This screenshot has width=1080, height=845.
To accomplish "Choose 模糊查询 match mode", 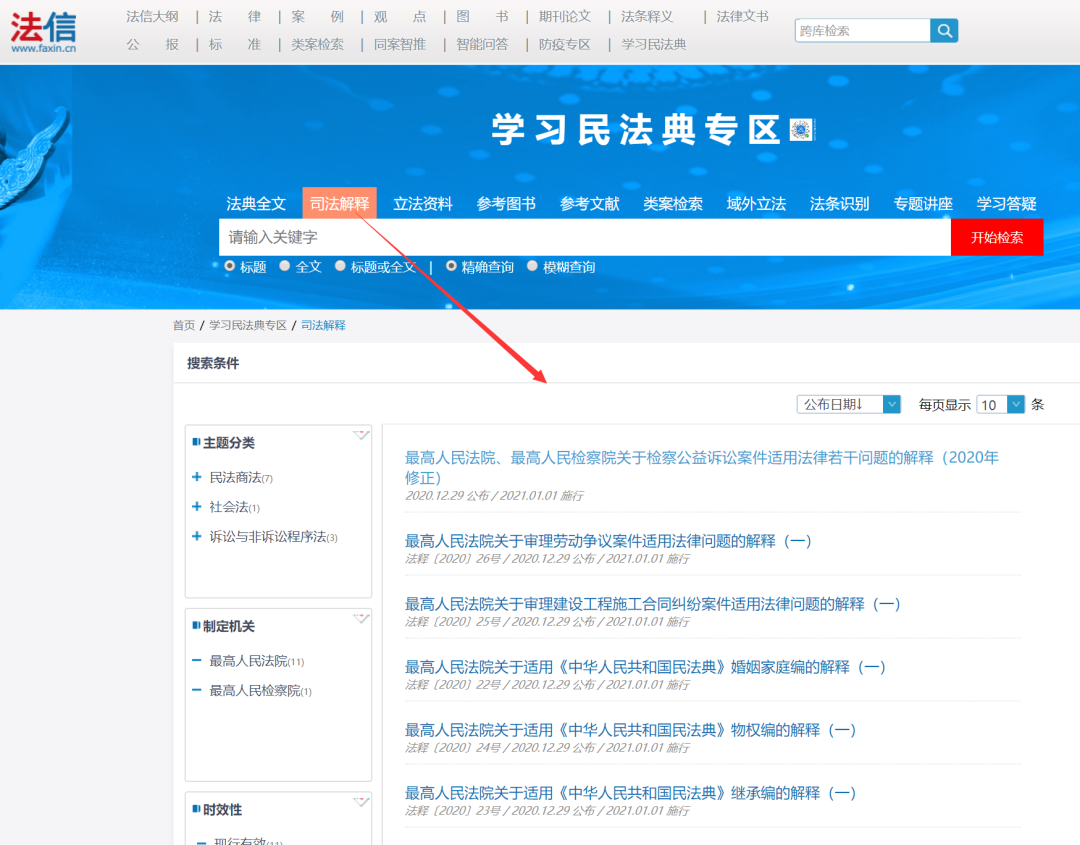I will pyautogui.click(x=532, y=266).
